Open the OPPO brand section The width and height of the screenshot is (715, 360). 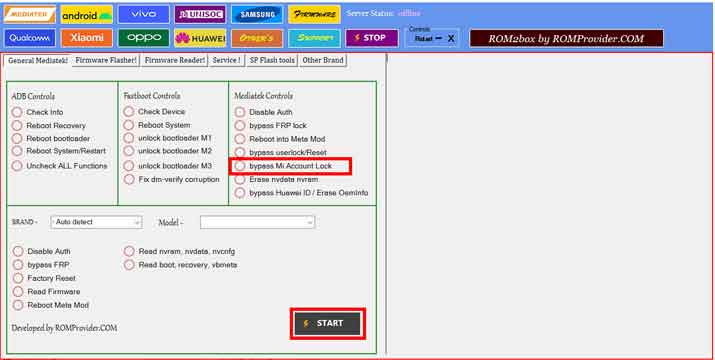(144, 38)
